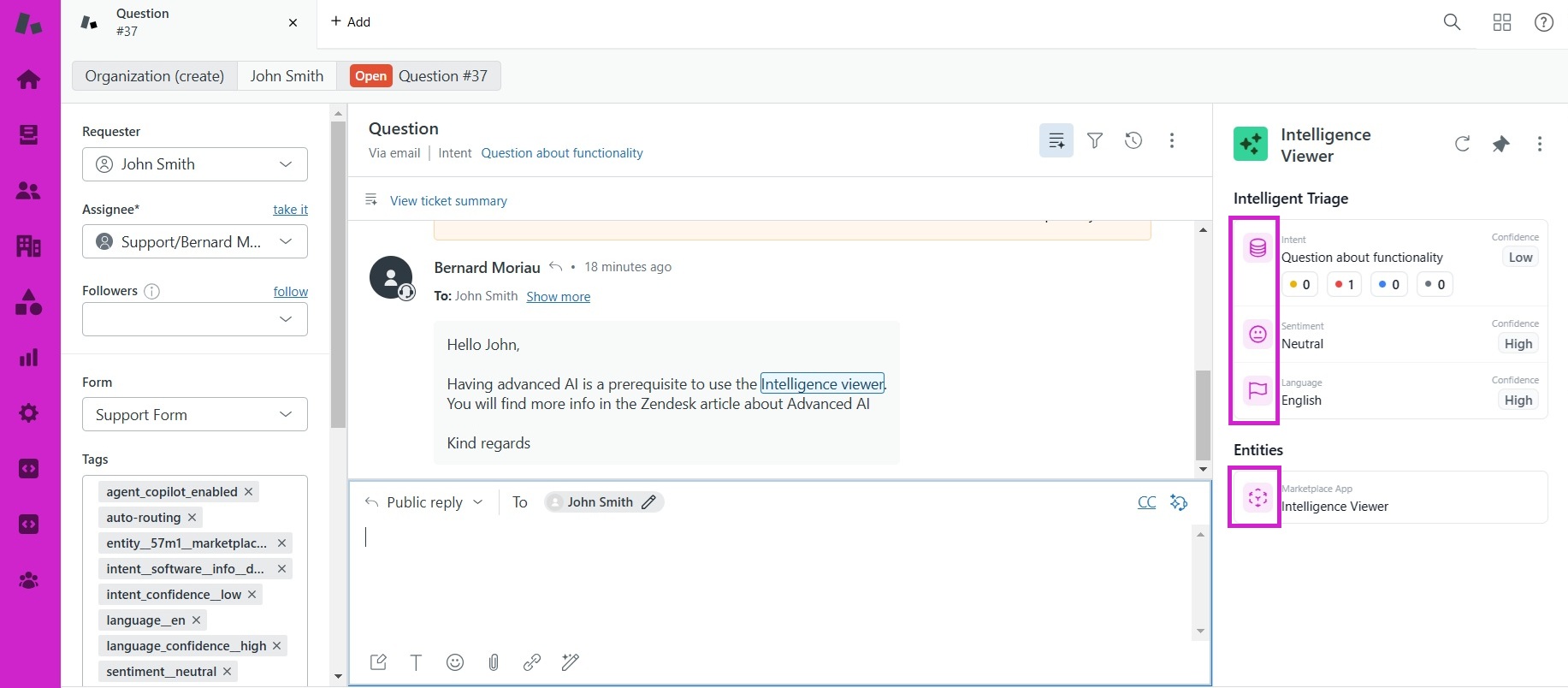Add a new tab

click(x=351, y=22)
